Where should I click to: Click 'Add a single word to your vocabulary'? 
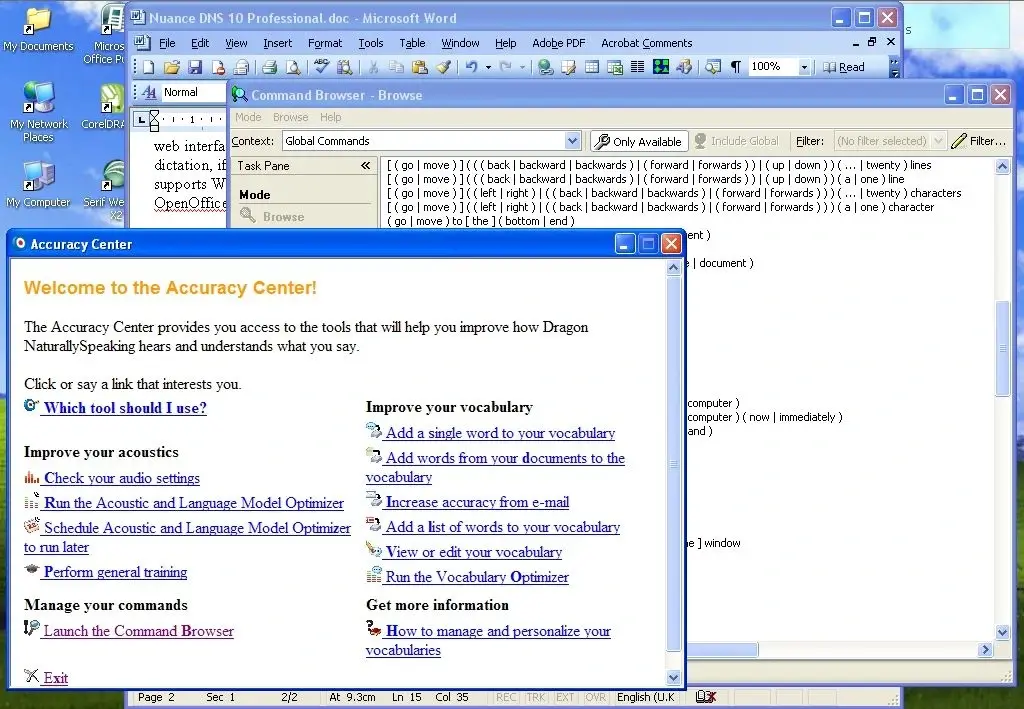500,433
